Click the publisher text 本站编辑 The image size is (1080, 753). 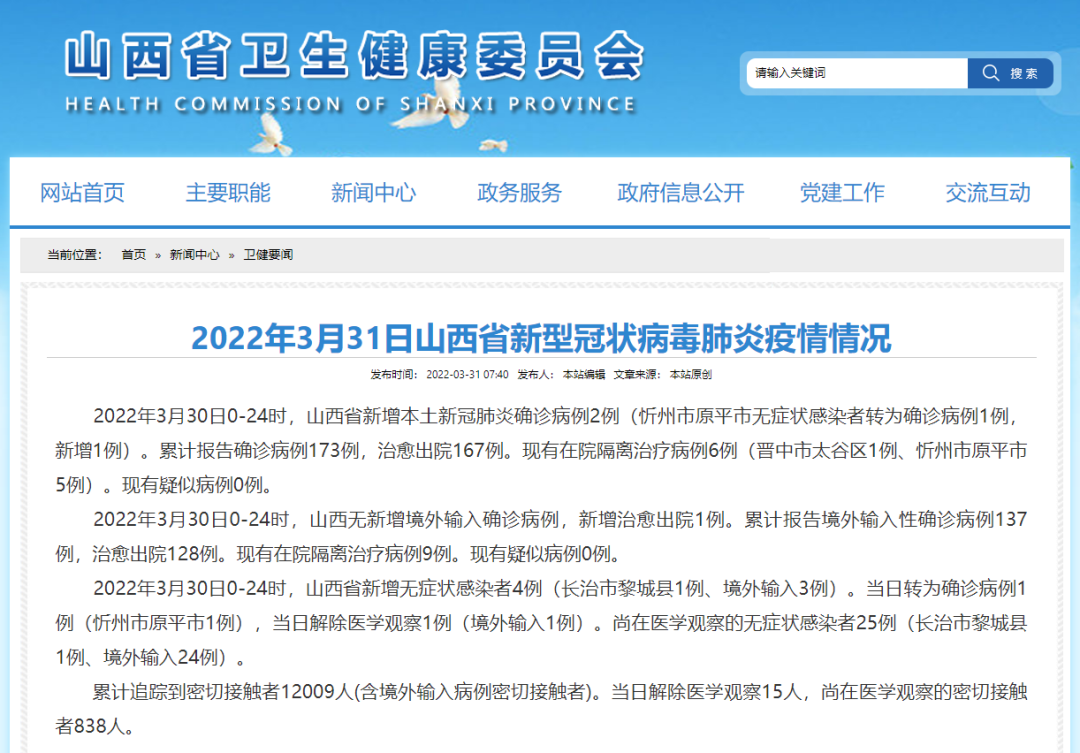[583, 375]
